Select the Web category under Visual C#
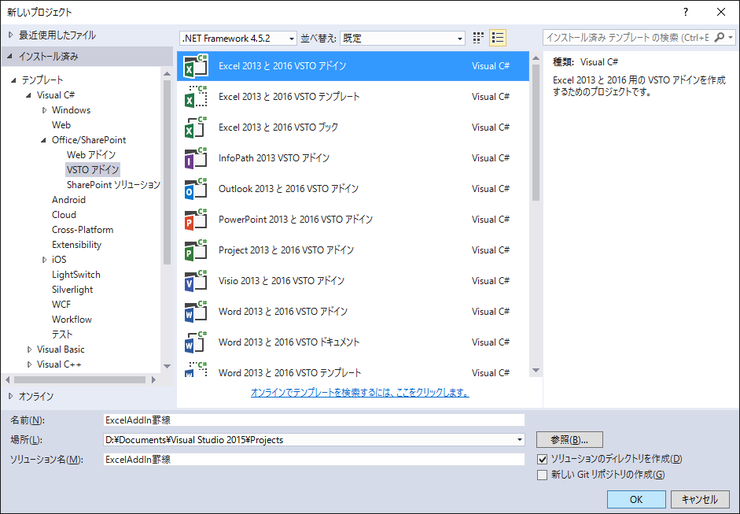Image resolution: width=740 pixels, height=514 pixels. coord(61,125)
